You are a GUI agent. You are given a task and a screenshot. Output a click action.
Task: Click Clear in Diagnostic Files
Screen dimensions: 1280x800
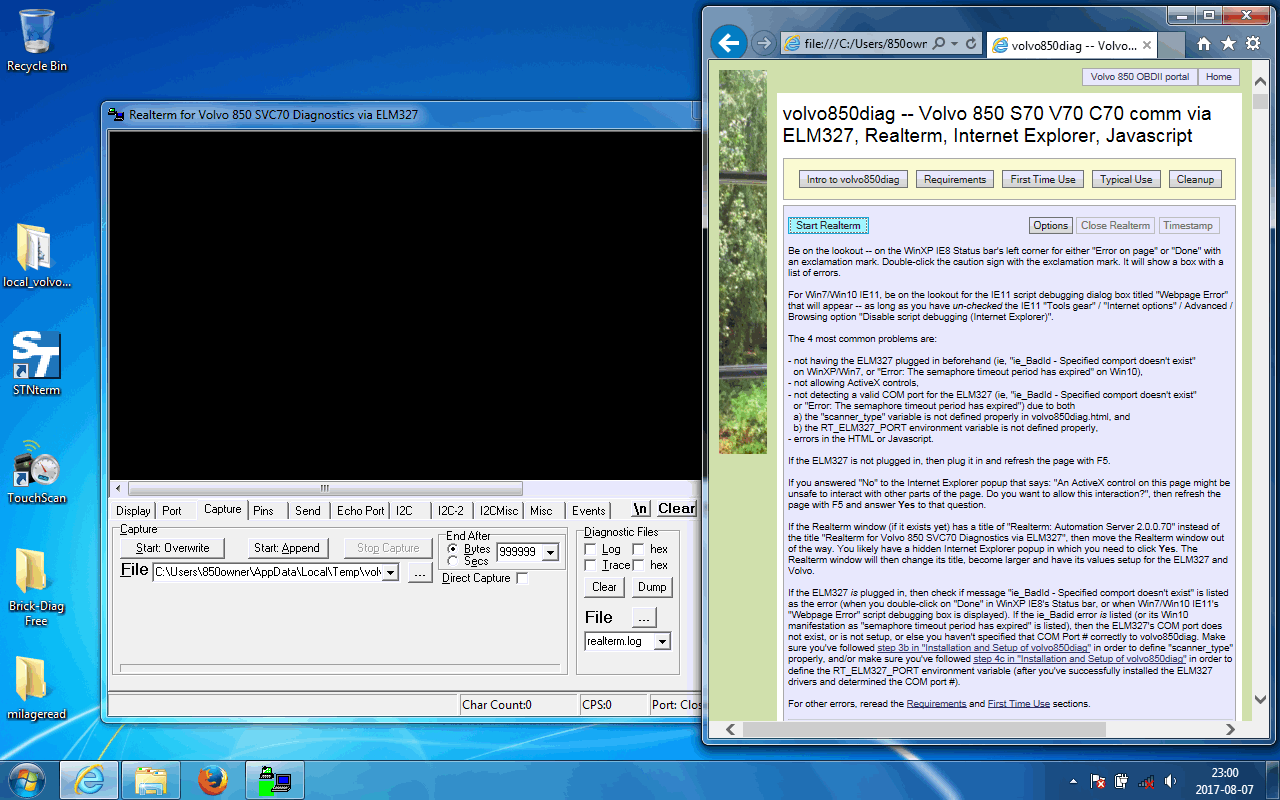pyautogui.click(x=604, y=587)
